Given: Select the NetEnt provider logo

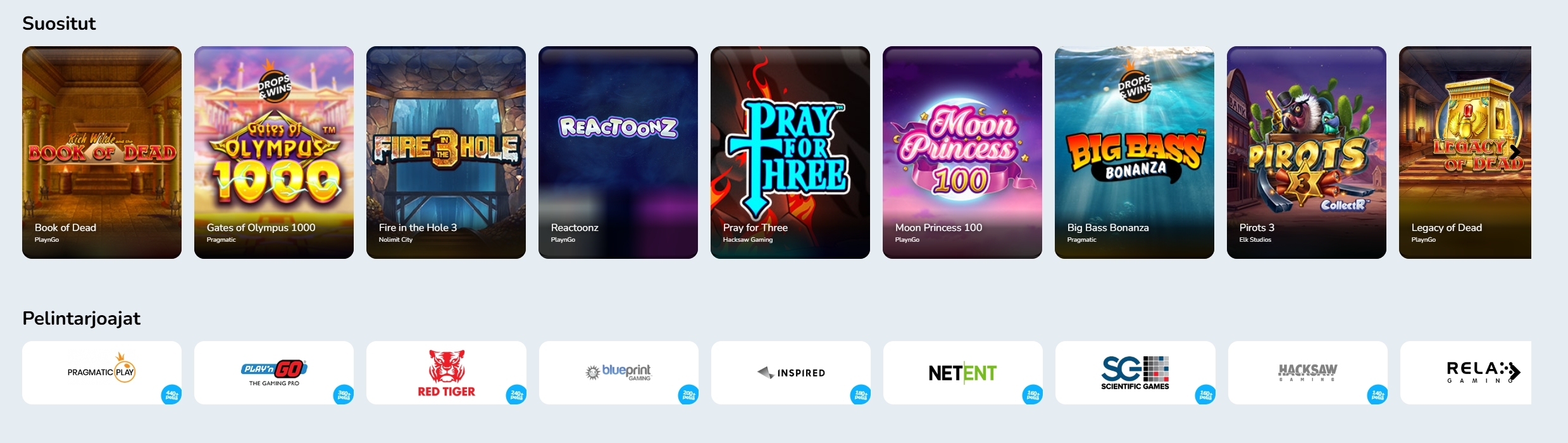Looking at the screenshot, I should pyautogui.click(x=963, y=373).
